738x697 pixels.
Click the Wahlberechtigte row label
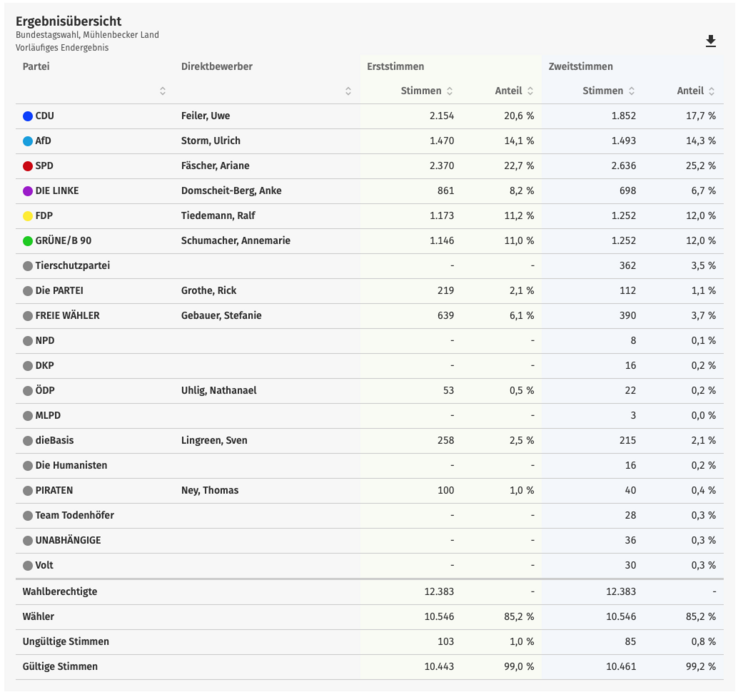(x=60, y=592)
